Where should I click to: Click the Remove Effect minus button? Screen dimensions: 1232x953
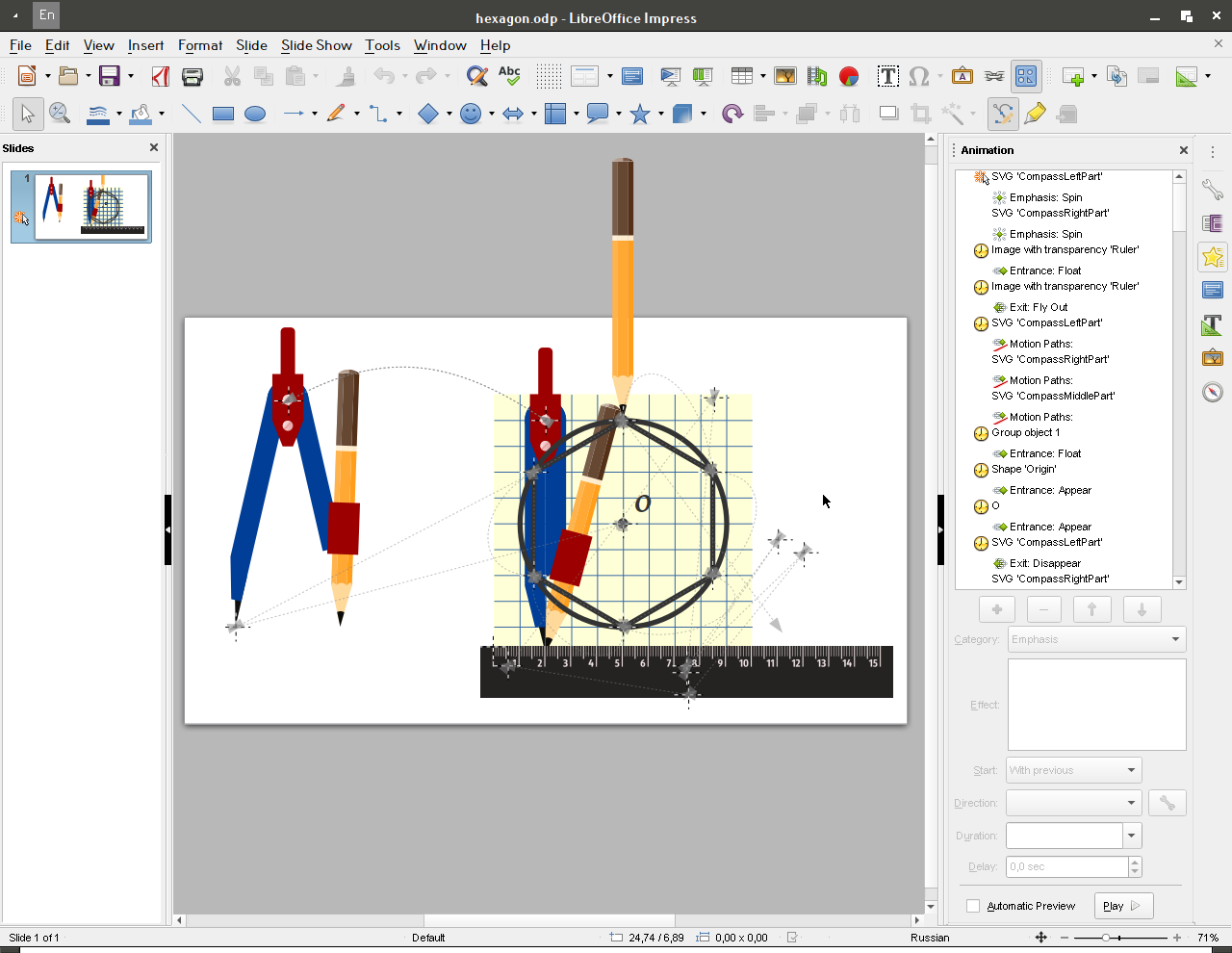point(1044,609)
